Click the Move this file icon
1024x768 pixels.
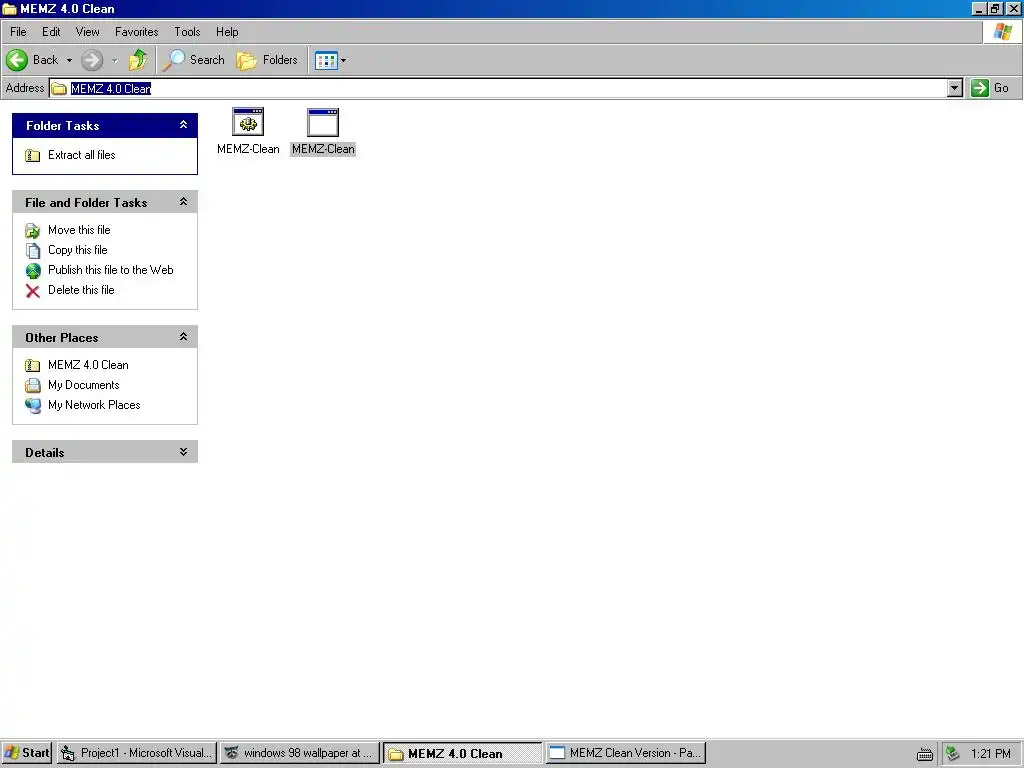pos(33,231)
